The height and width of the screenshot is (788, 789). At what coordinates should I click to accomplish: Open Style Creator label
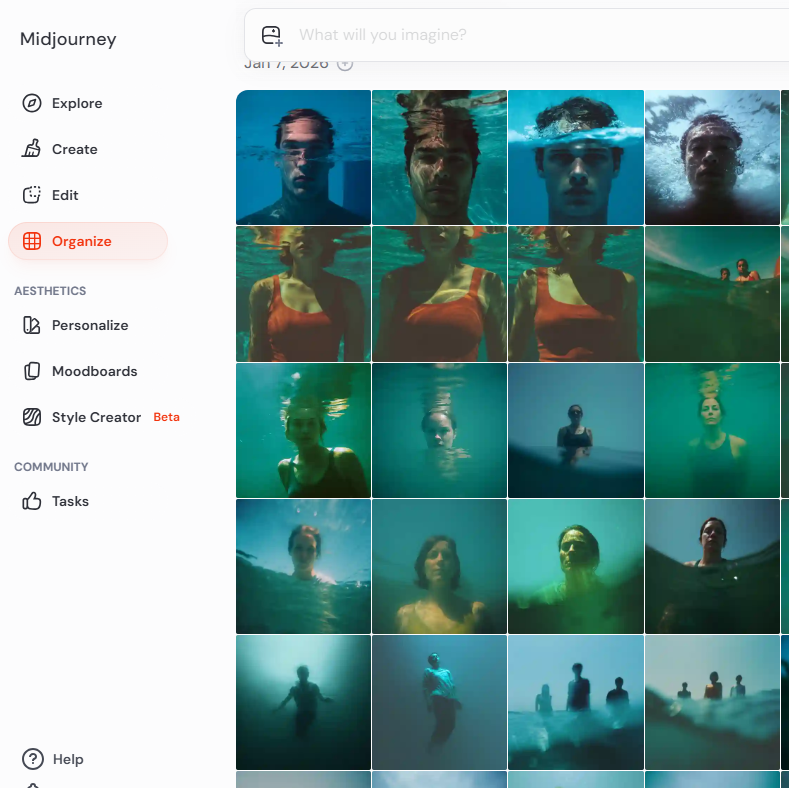pos(96,417)
